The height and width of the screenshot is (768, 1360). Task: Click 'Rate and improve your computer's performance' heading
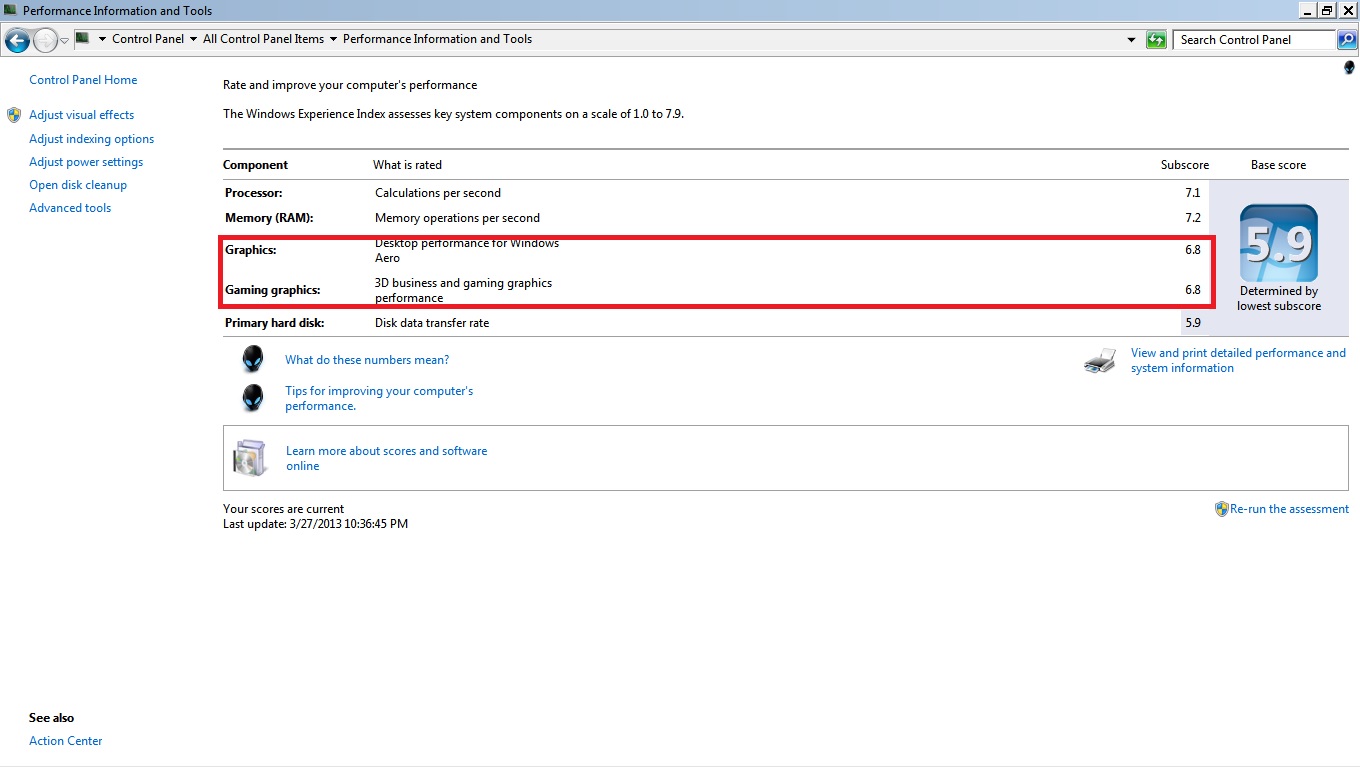(x=350, y=85)
